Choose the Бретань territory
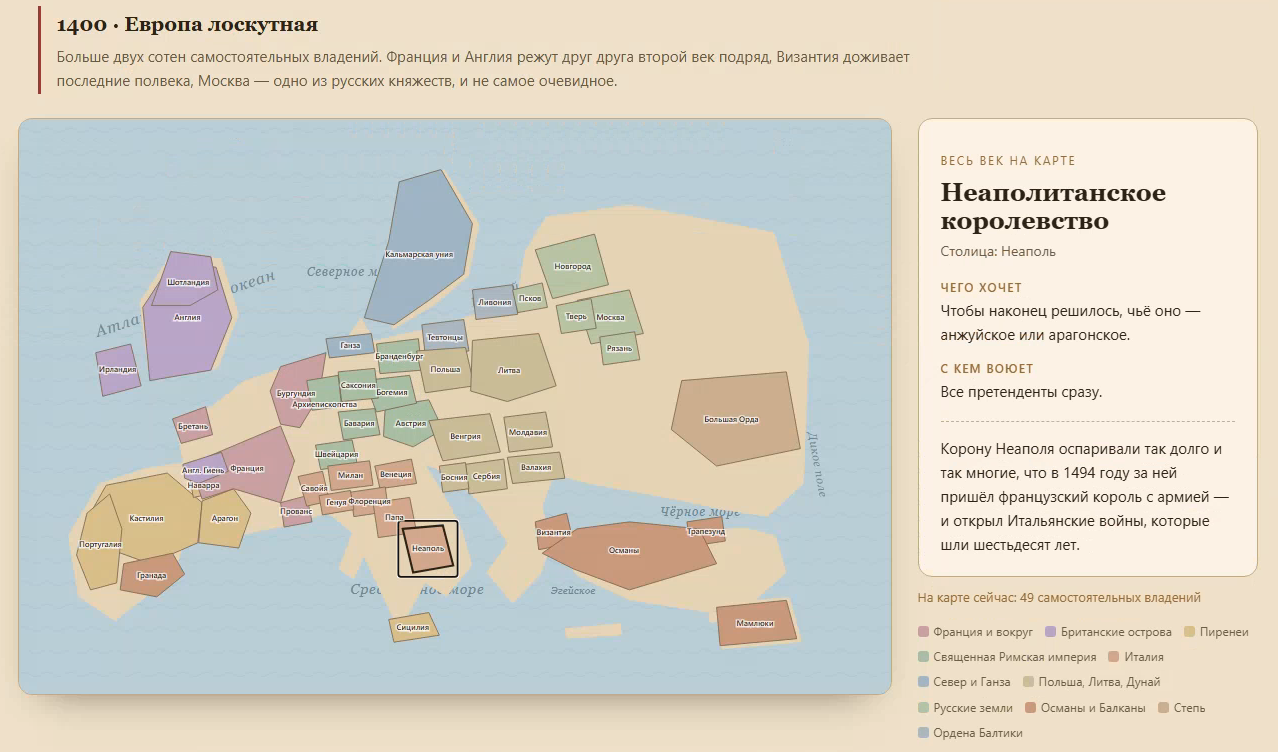The height and width of the screenshot is (752, 1278). [x=192, y=425]
